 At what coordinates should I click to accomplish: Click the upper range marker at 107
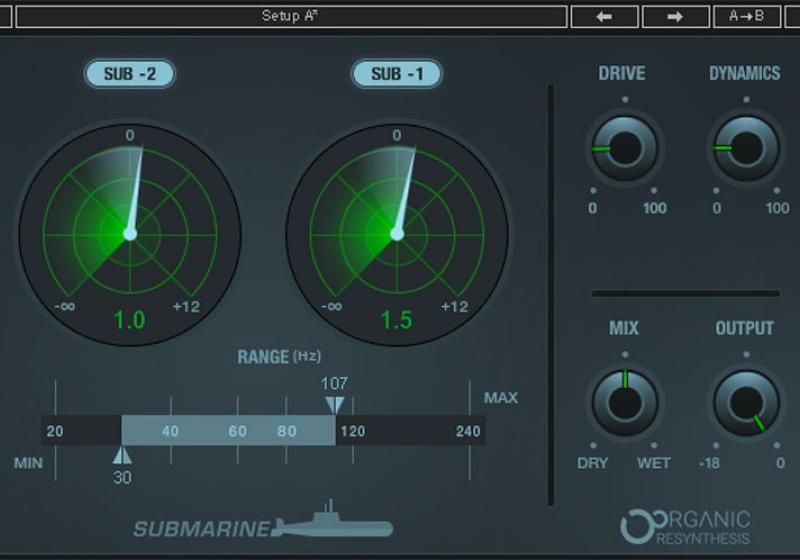click(x=335, y=403)
